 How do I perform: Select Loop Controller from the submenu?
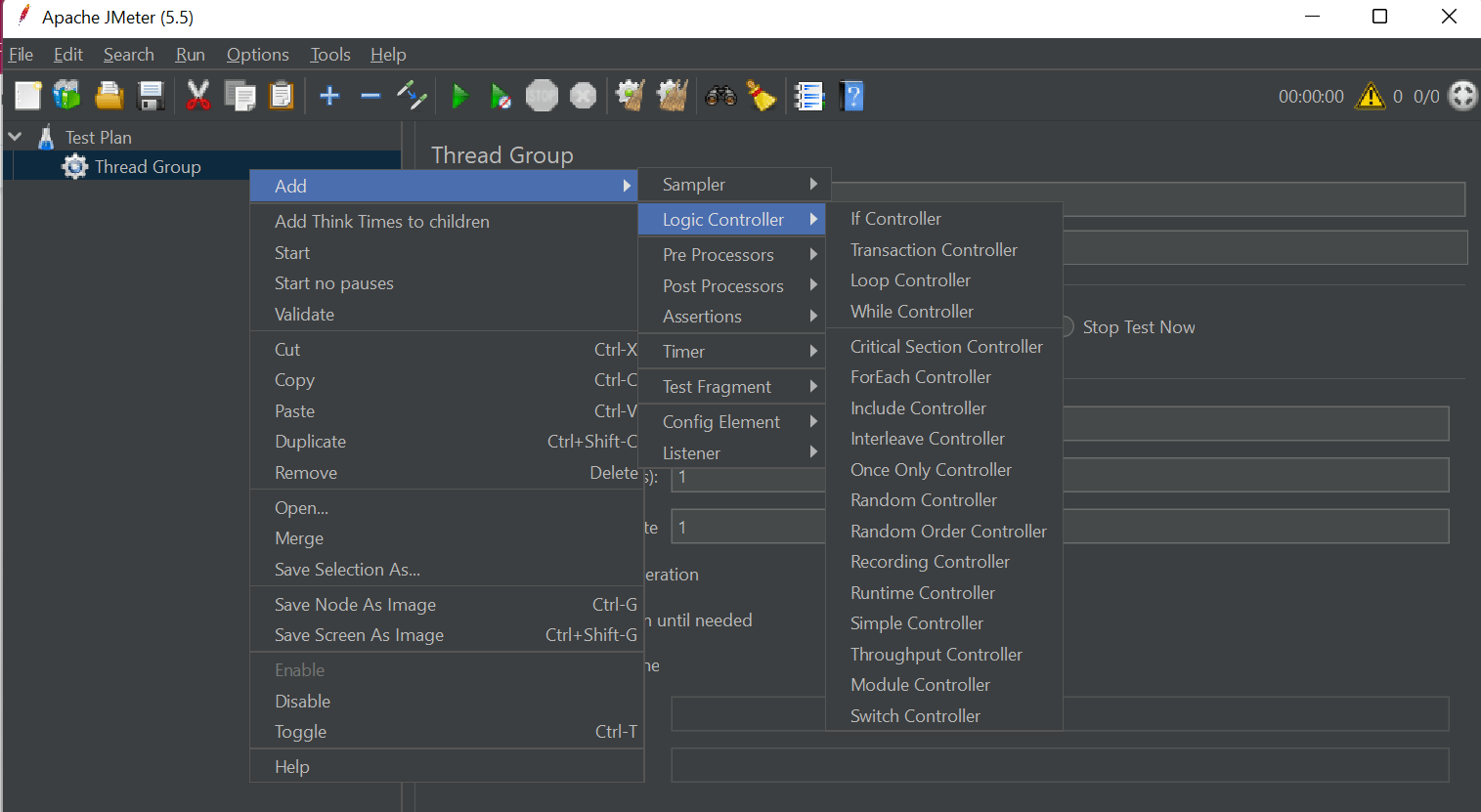tap(910, 280)
